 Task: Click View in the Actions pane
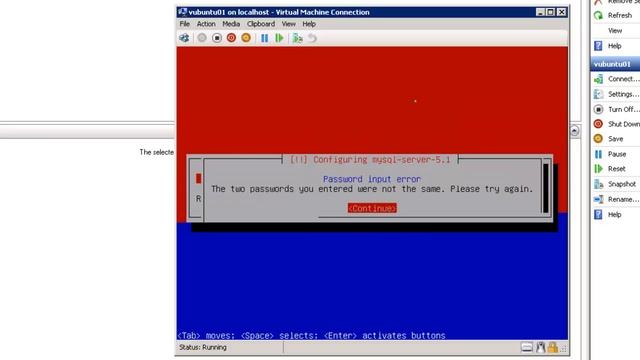click(615, 31)
